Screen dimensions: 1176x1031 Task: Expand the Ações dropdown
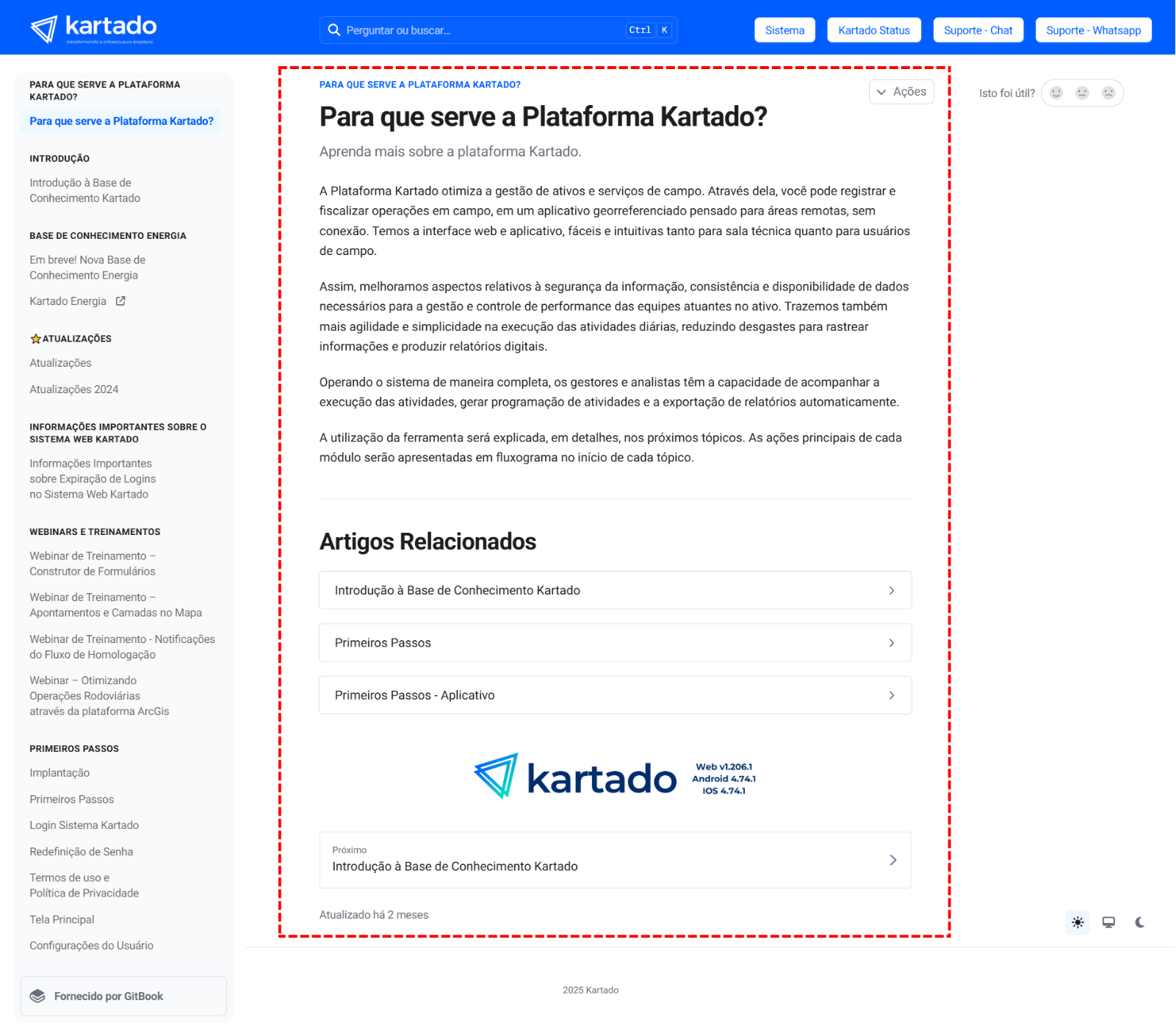coord(901,92)
